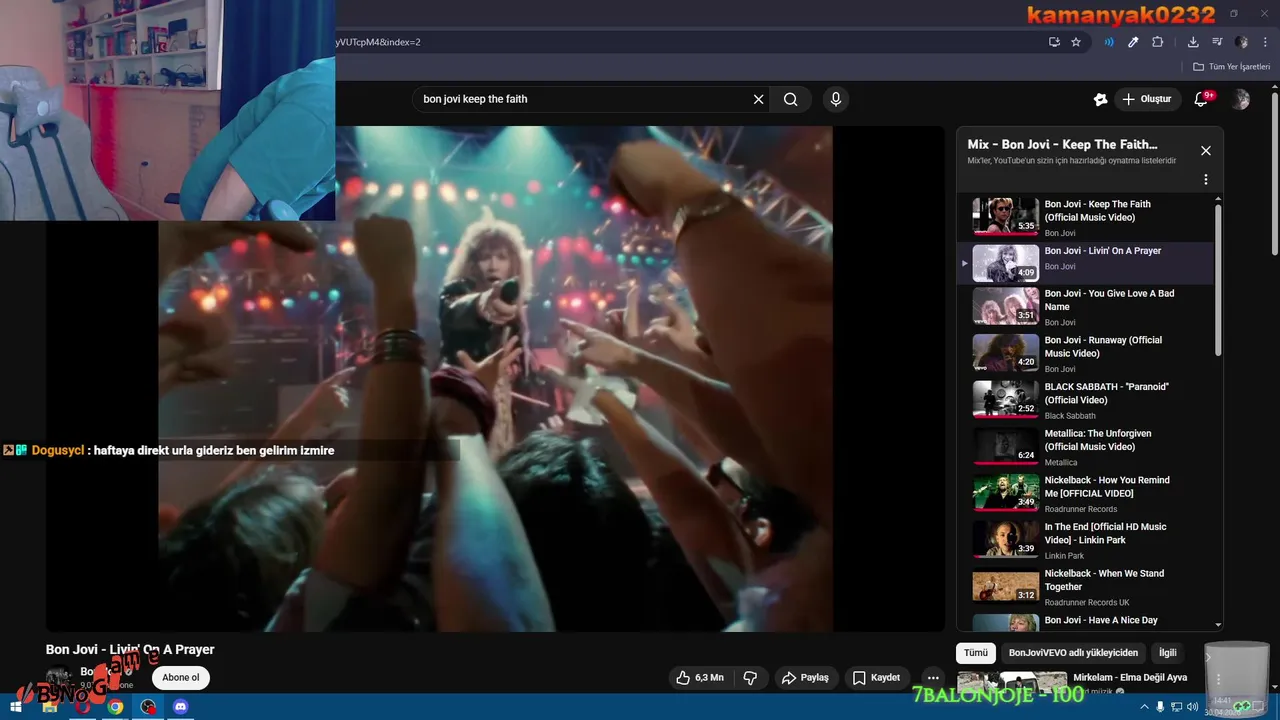Subscribe with Abone ol button
Image resolution: width=1280 pixels, height=720 pixels.
tap(181, 677)
